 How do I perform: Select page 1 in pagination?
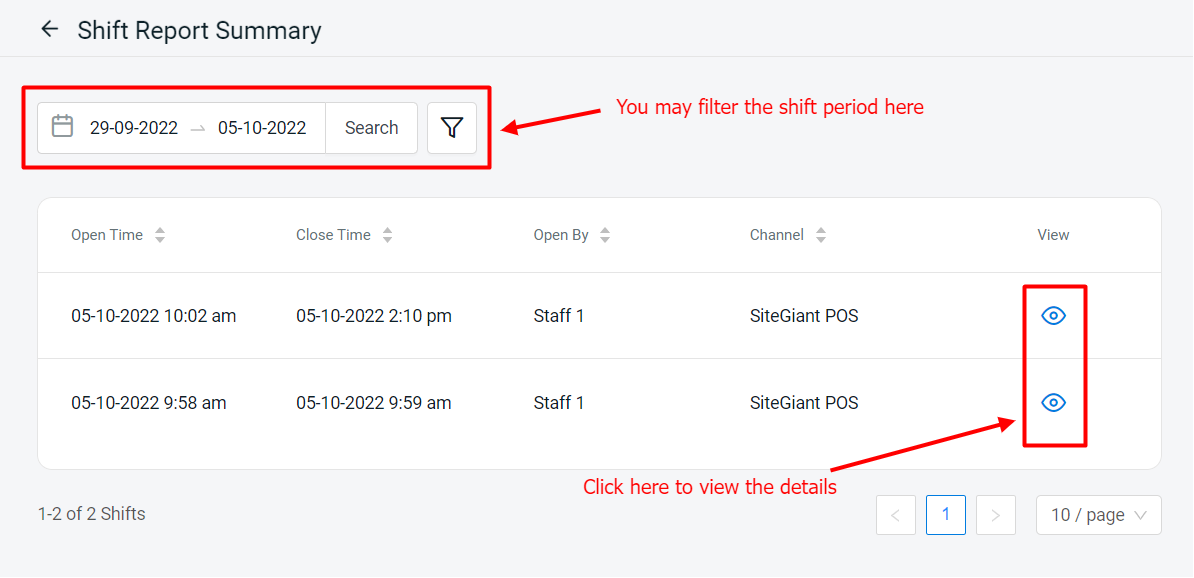point(945,514)
